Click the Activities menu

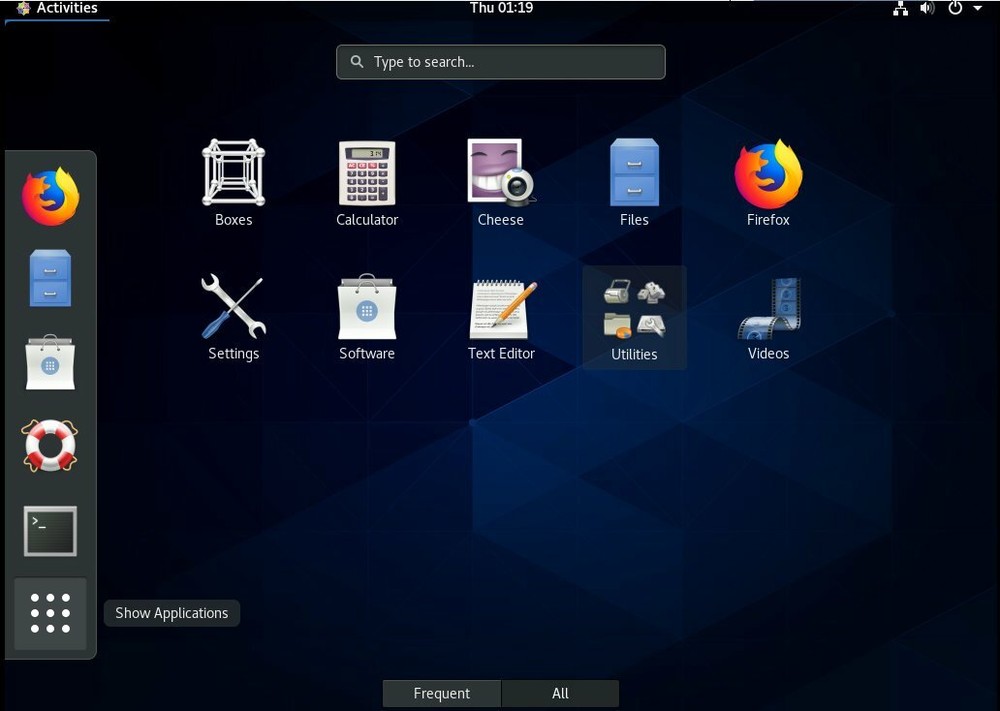tap(57, 8)
